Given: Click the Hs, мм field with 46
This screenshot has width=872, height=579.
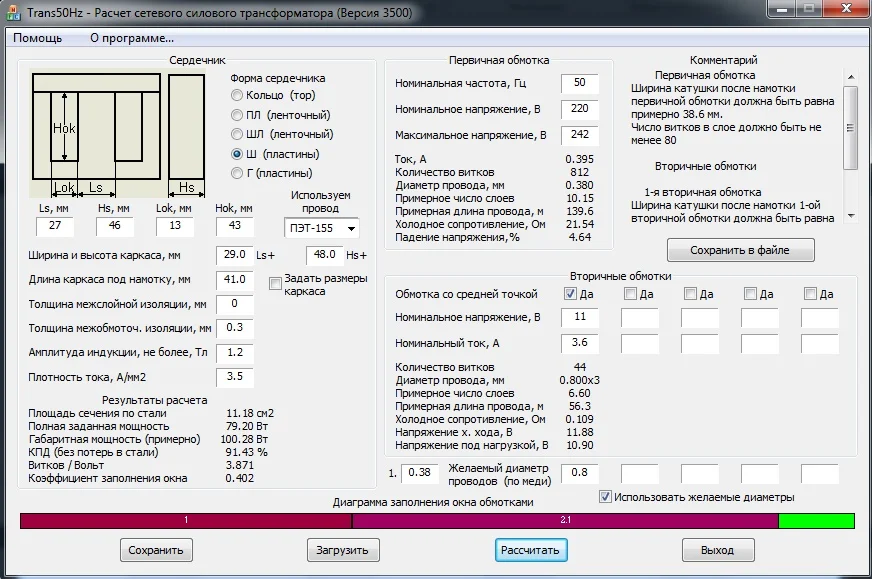Looking at the screenshot, I should [x=114, y=226].
